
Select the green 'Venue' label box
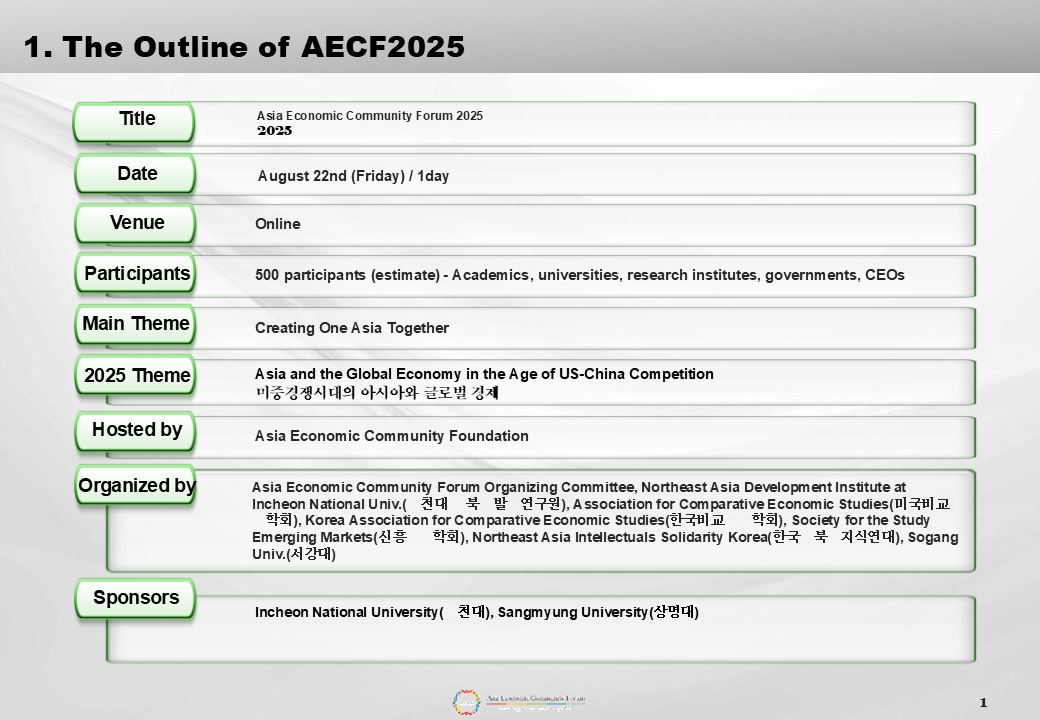[135, 223]
